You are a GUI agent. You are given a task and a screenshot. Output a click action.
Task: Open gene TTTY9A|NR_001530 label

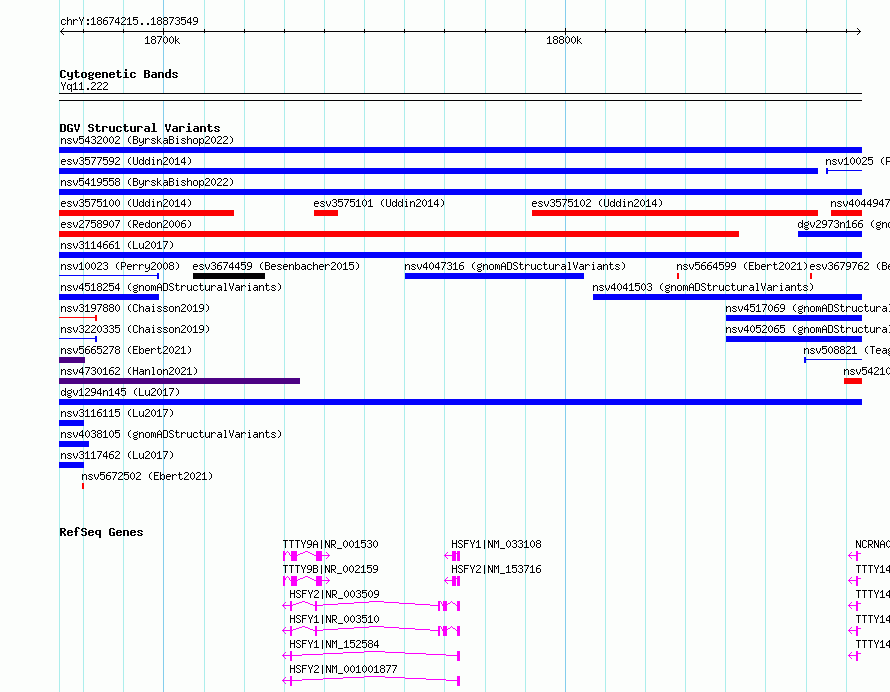pos(330,544)
